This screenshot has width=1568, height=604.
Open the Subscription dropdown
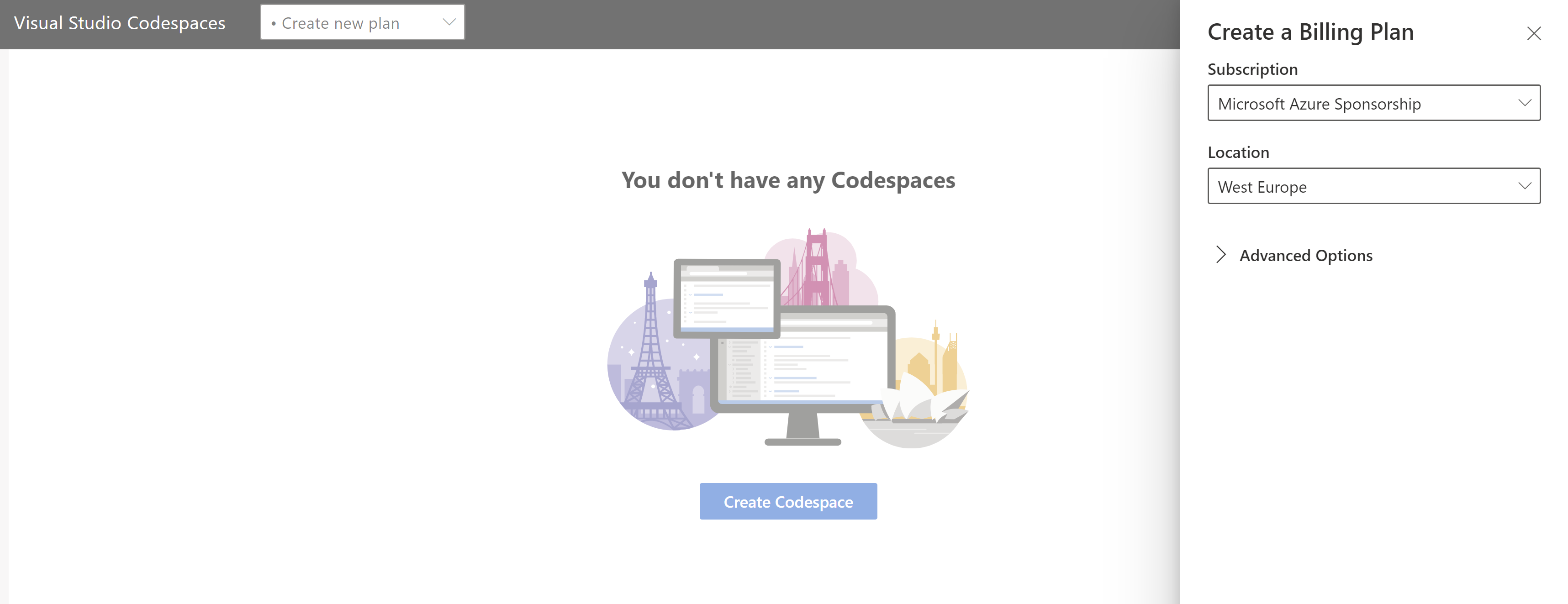coord(1373,103)
